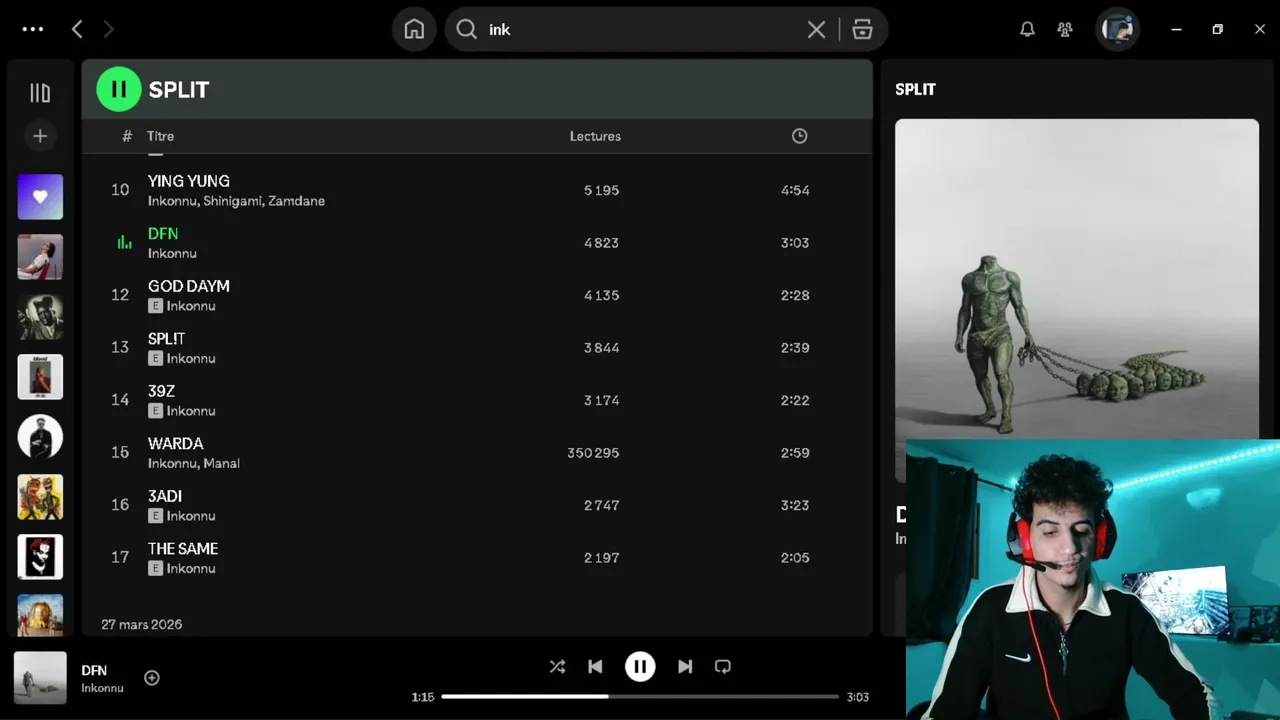Click track number 12
This screenshot has width=1280, height=720.
click(120, 295)
